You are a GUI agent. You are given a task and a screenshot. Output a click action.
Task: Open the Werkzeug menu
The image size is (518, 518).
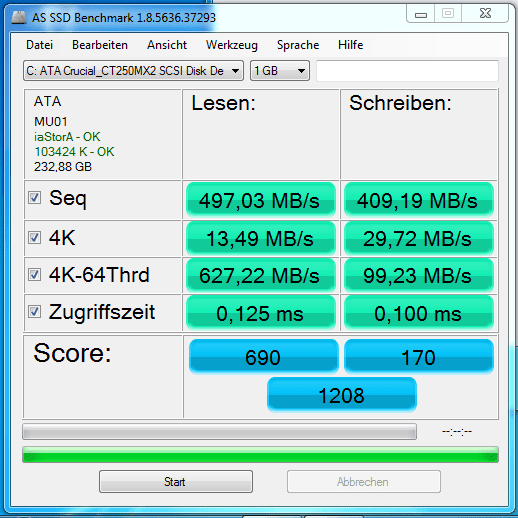pos(232,45)
